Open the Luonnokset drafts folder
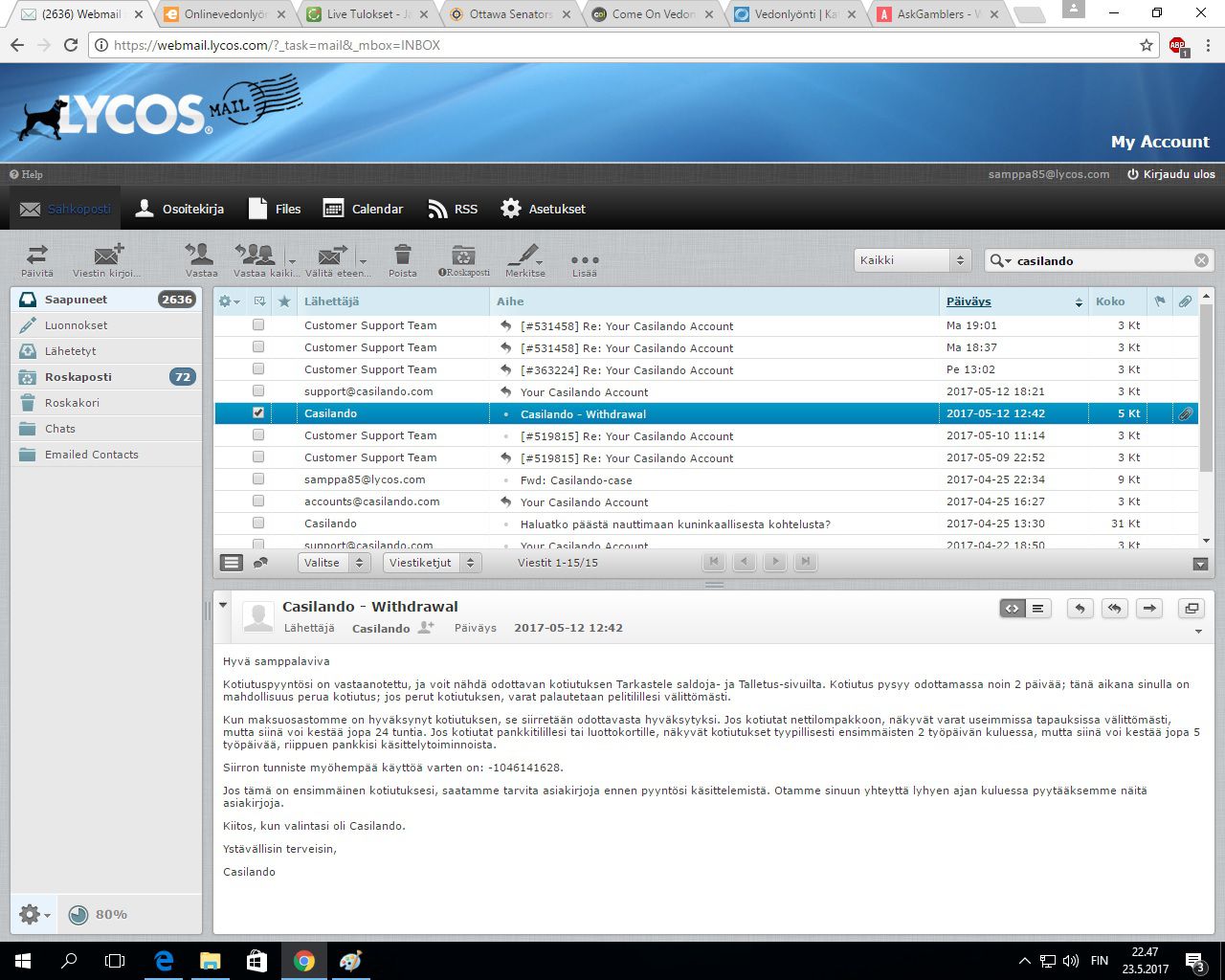 pos(106,325)
